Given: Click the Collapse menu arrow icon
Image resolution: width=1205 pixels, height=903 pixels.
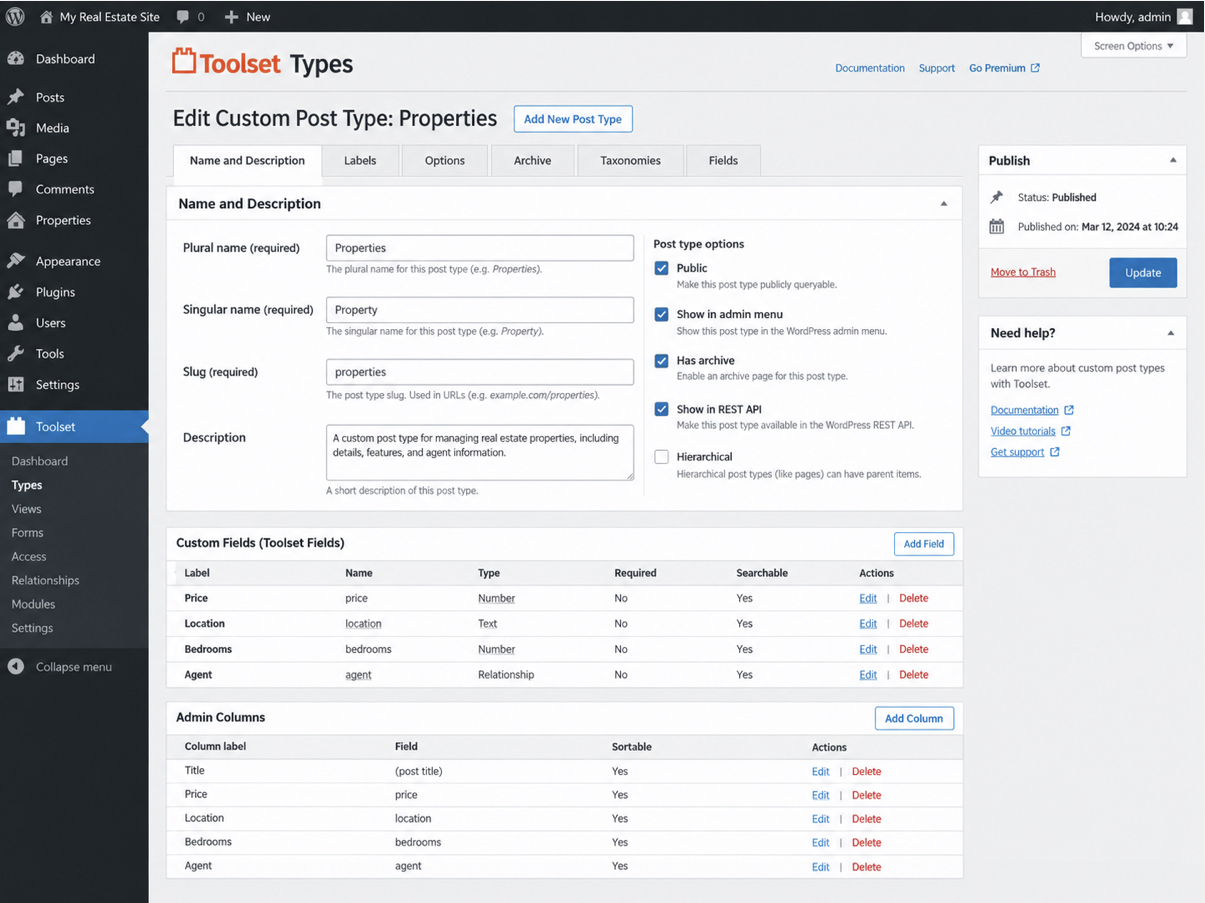Looking at the screenshot, I should click(15, 667).
